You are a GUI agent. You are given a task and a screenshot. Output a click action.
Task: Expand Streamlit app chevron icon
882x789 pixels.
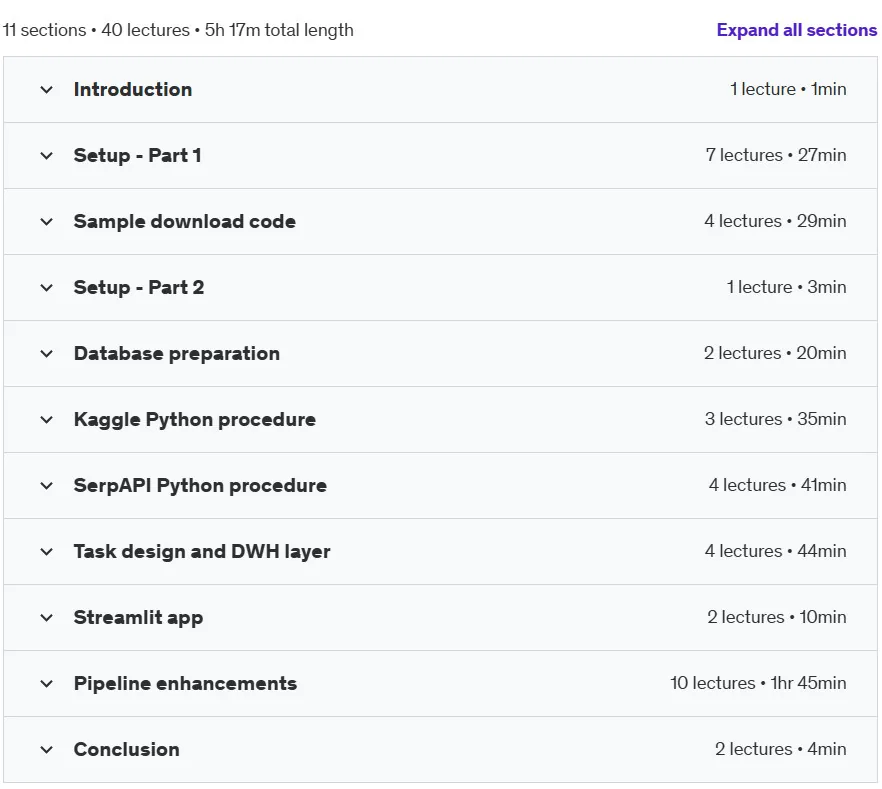click(47, 617)
